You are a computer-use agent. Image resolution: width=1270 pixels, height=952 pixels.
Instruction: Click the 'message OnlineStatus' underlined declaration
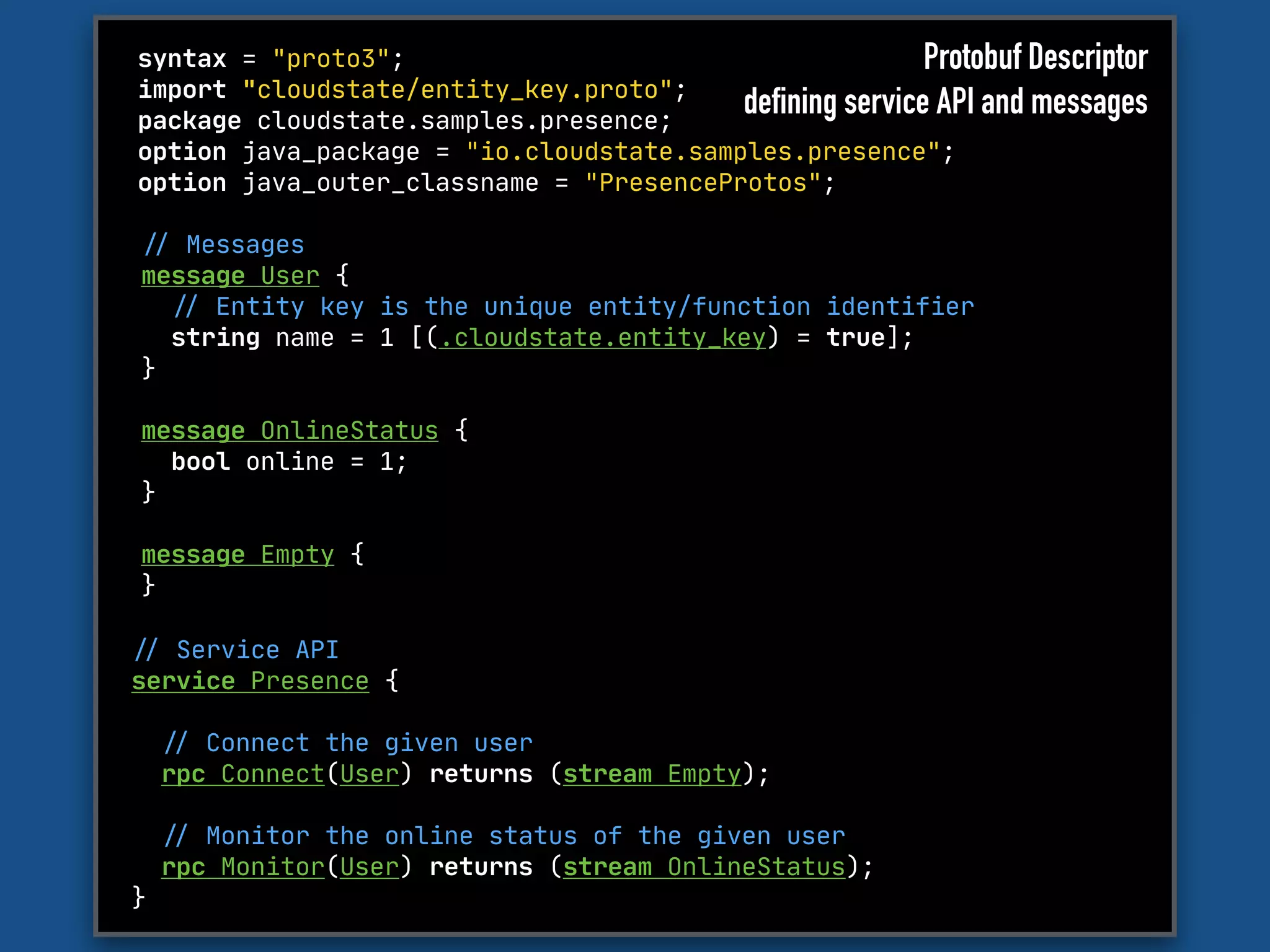(x=290, y=431)
